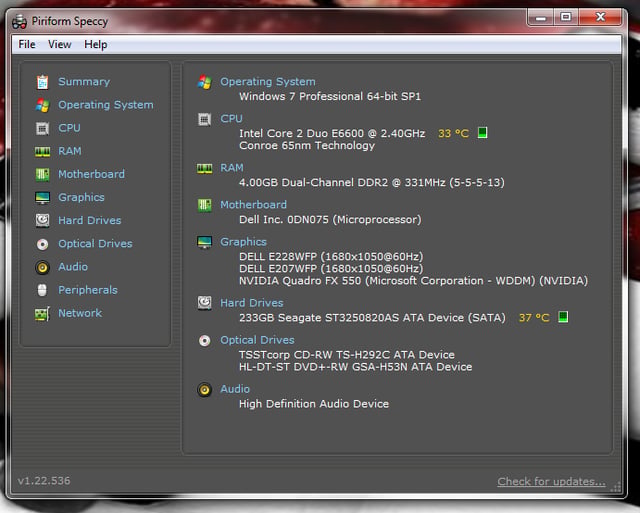Click the Hard Drives heading in summary
This screenshot has width=640, height=513.
pyautogui.click(x=252, y=303)
